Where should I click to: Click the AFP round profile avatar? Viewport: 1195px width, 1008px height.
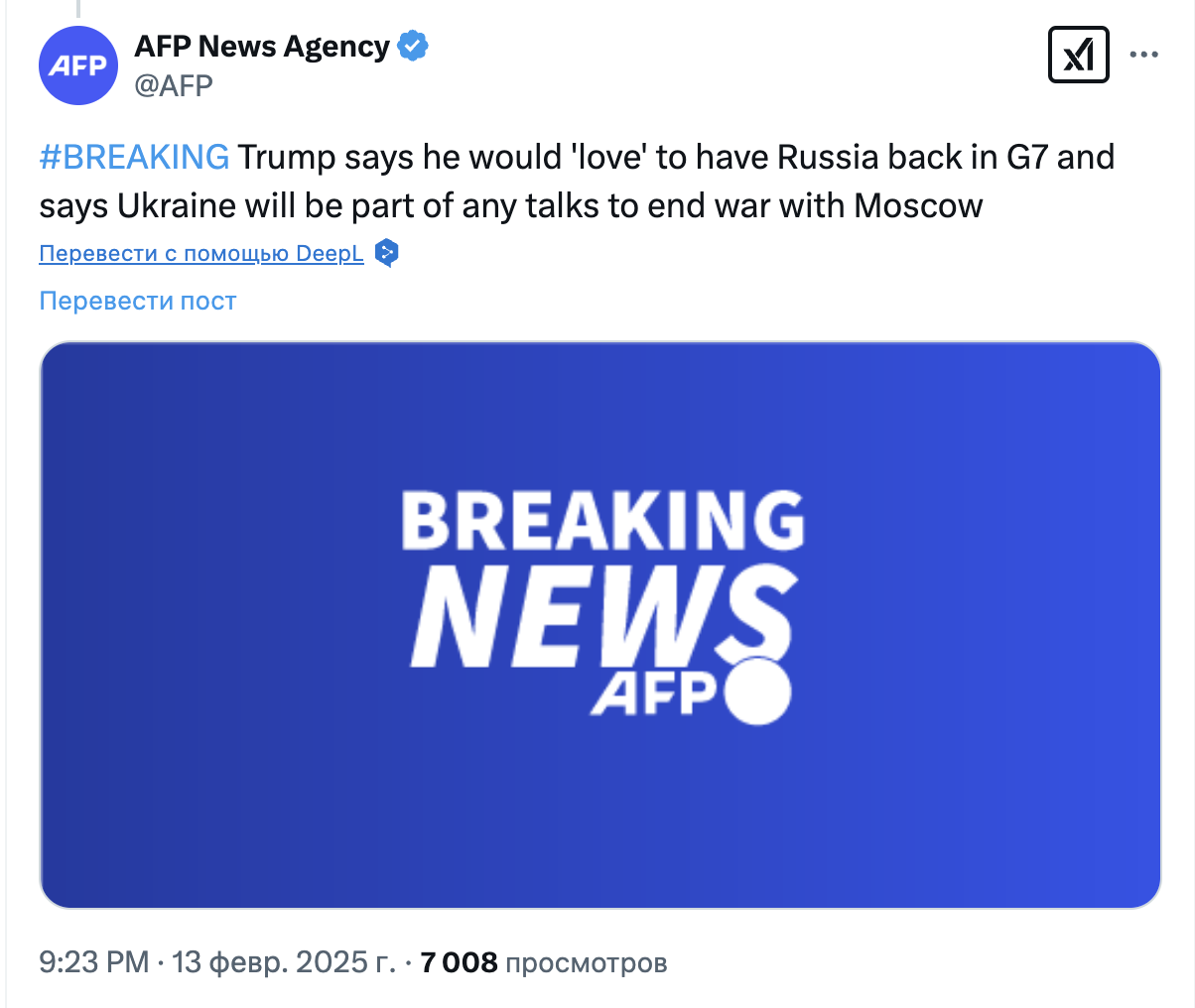click(78, 65)
